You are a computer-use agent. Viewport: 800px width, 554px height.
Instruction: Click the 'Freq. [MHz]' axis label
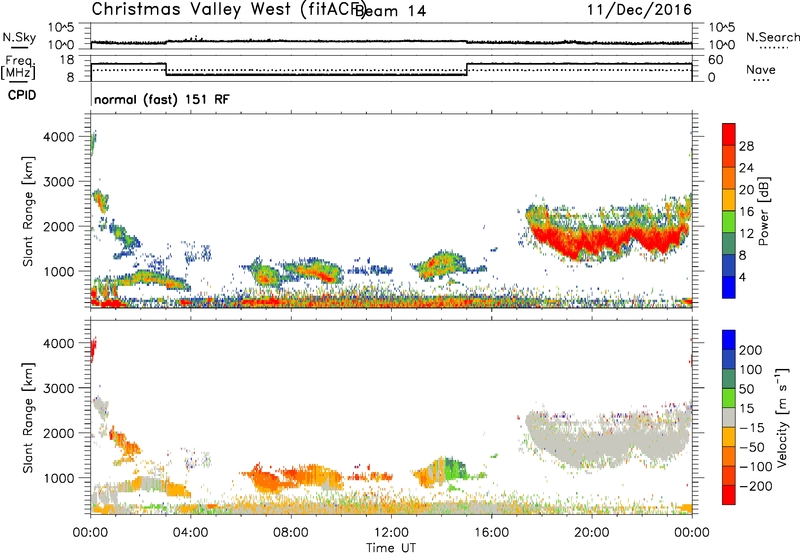18,67
